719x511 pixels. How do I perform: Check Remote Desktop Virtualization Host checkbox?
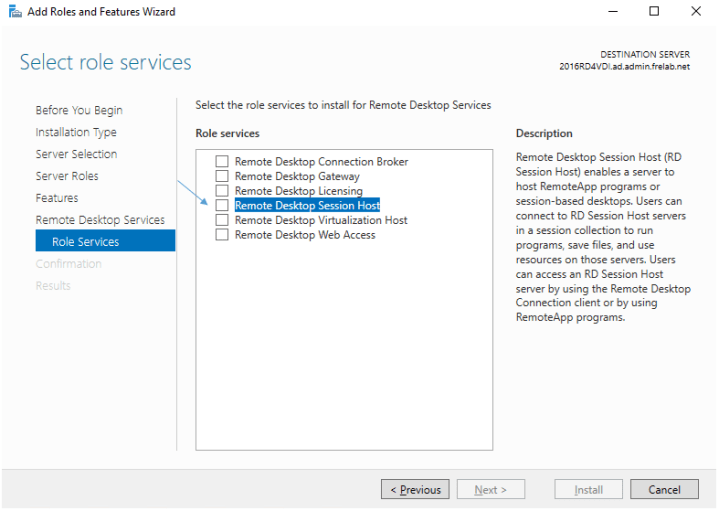click(222, 220)
